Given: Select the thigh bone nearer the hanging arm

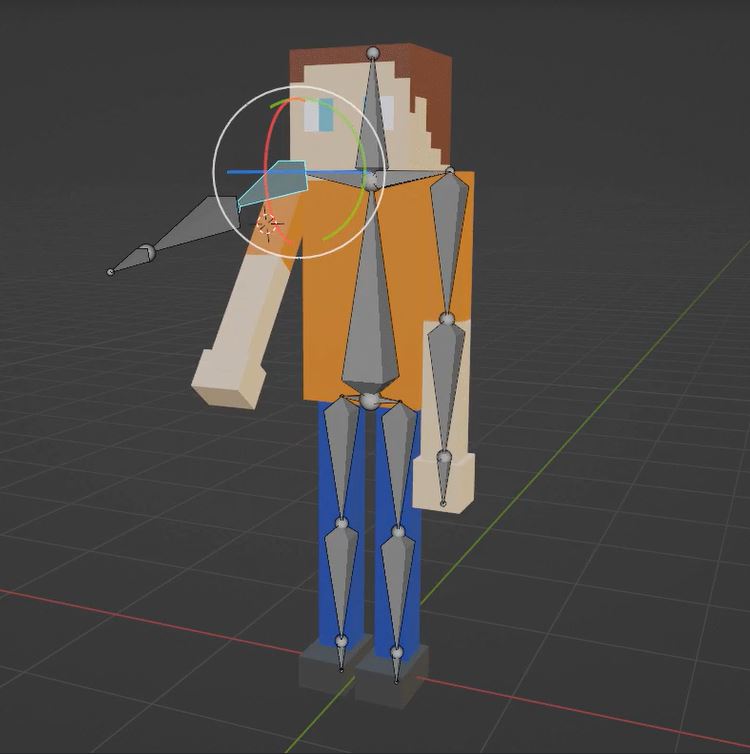Looking at the screenshot, I should 398,464.
